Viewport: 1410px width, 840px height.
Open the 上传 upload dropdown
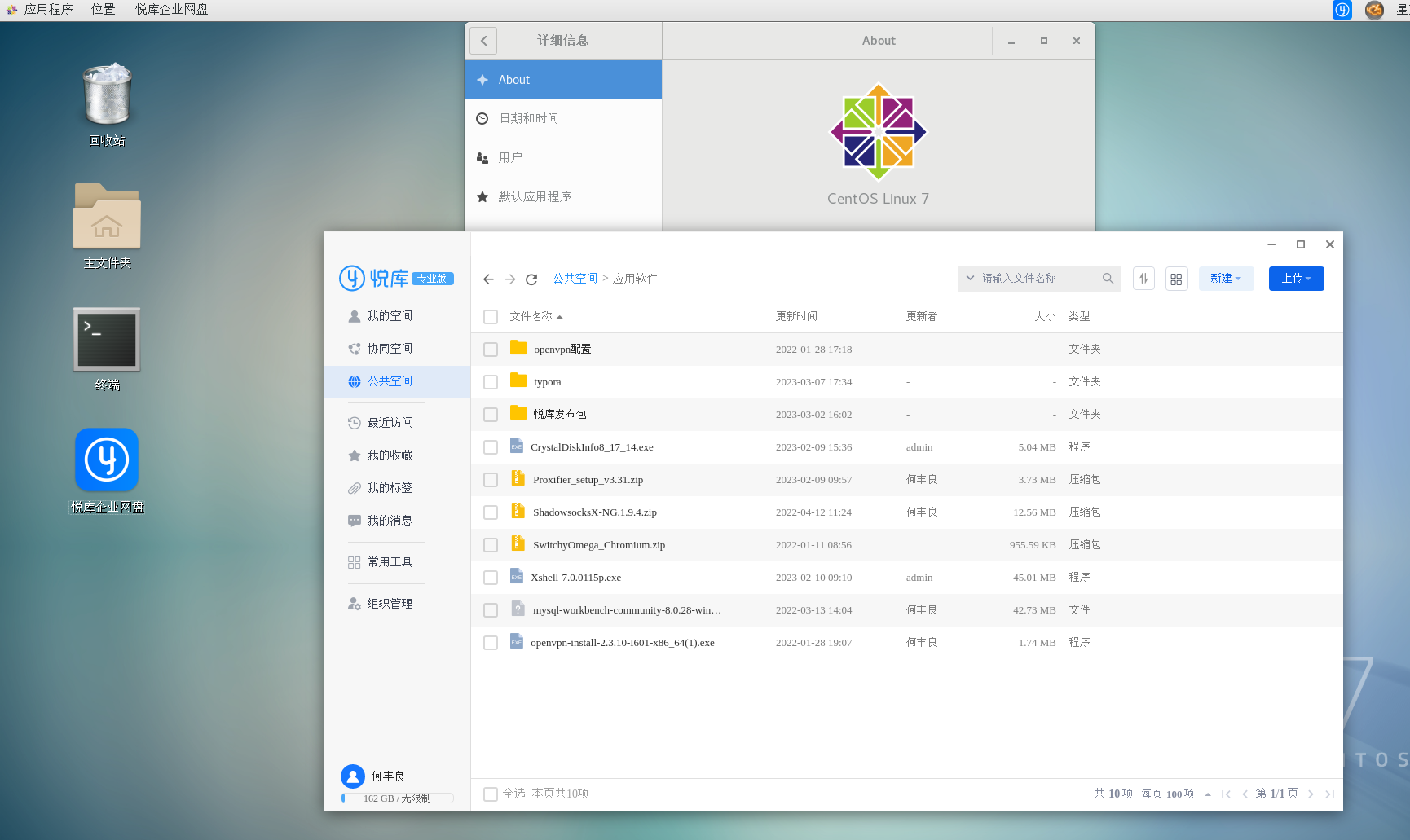coord(1296,279)
